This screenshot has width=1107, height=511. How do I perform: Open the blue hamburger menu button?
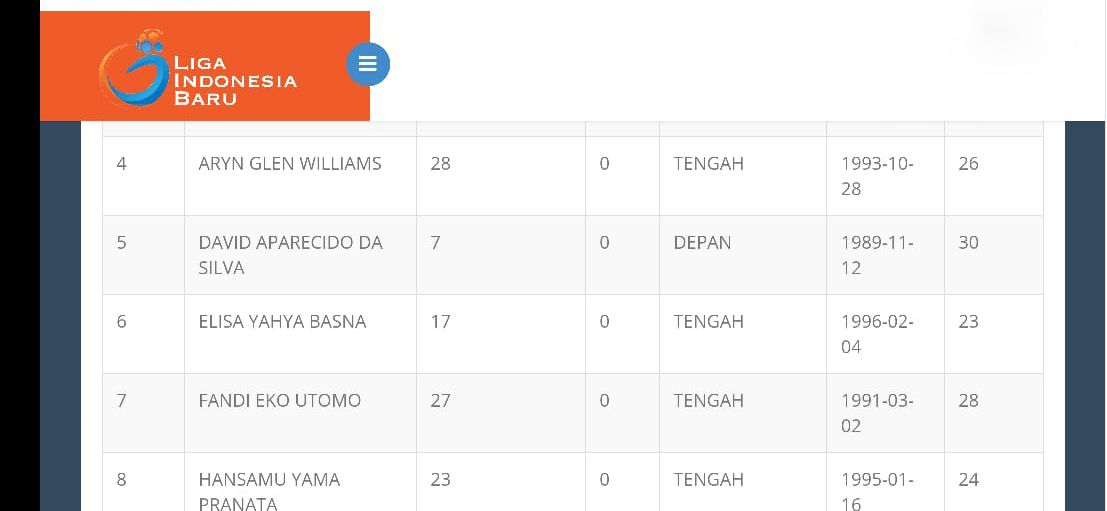tap(368, 64)
